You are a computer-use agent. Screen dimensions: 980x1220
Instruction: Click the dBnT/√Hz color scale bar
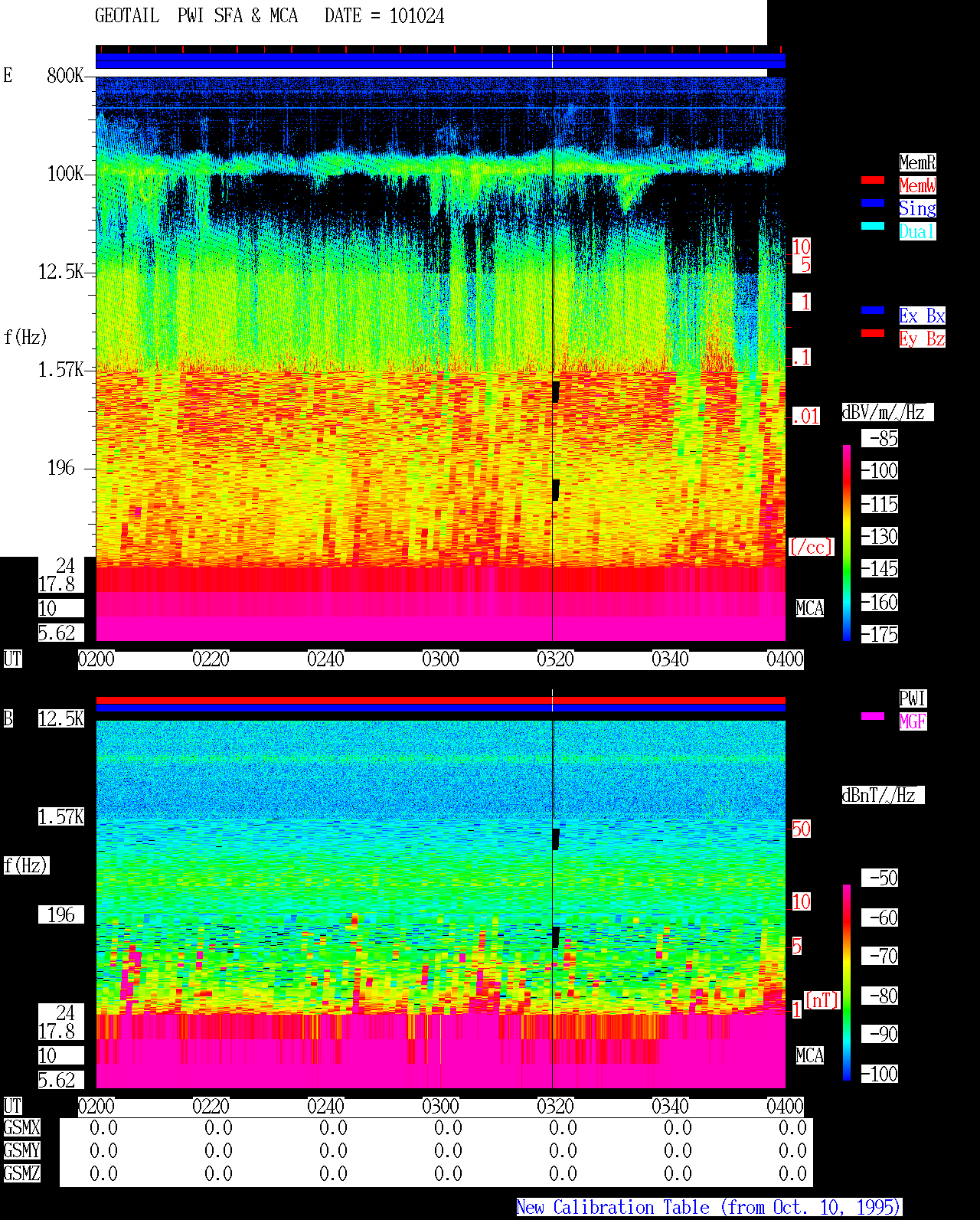point(847,983)
